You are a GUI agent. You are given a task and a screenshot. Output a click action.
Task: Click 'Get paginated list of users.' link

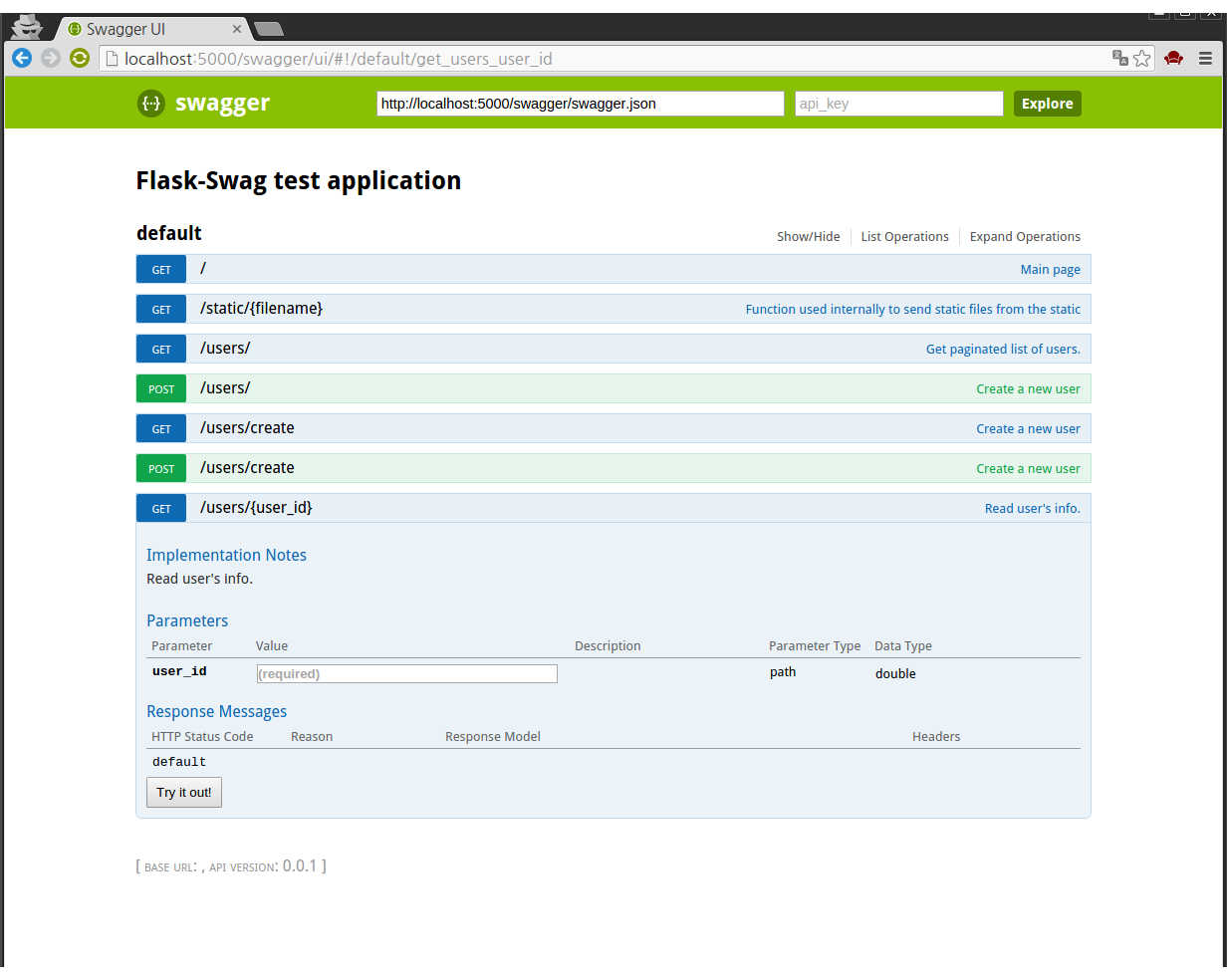tap(1003, 350)
